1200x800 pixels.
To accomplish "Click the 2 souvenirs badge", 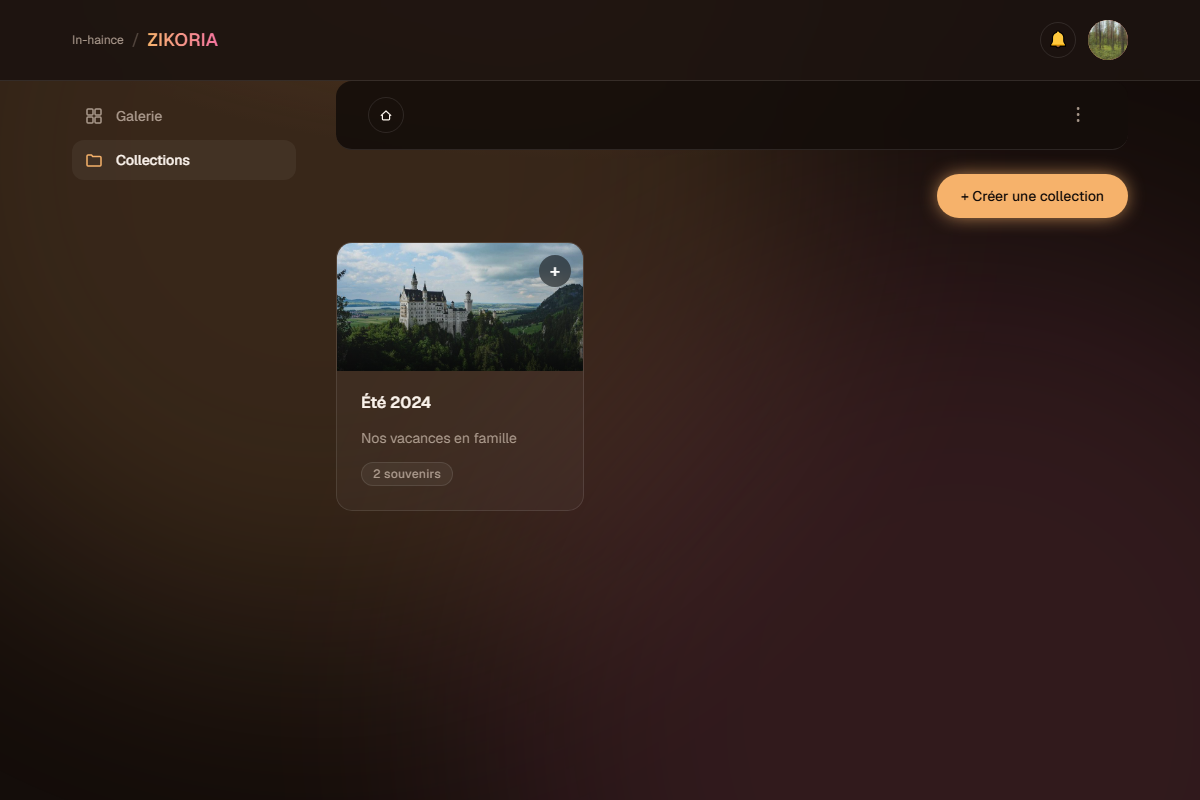I will tap(407, 474).
